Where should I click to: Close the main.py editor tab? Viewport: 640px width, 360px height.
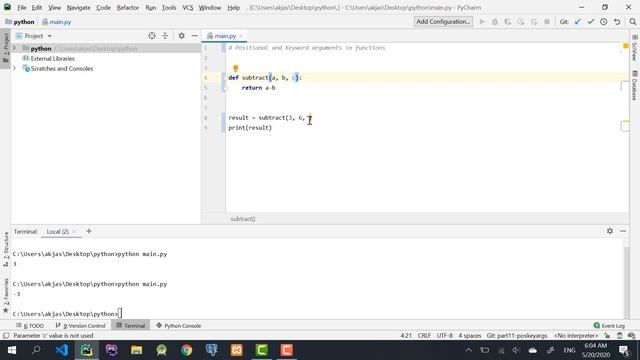(241, 36)
